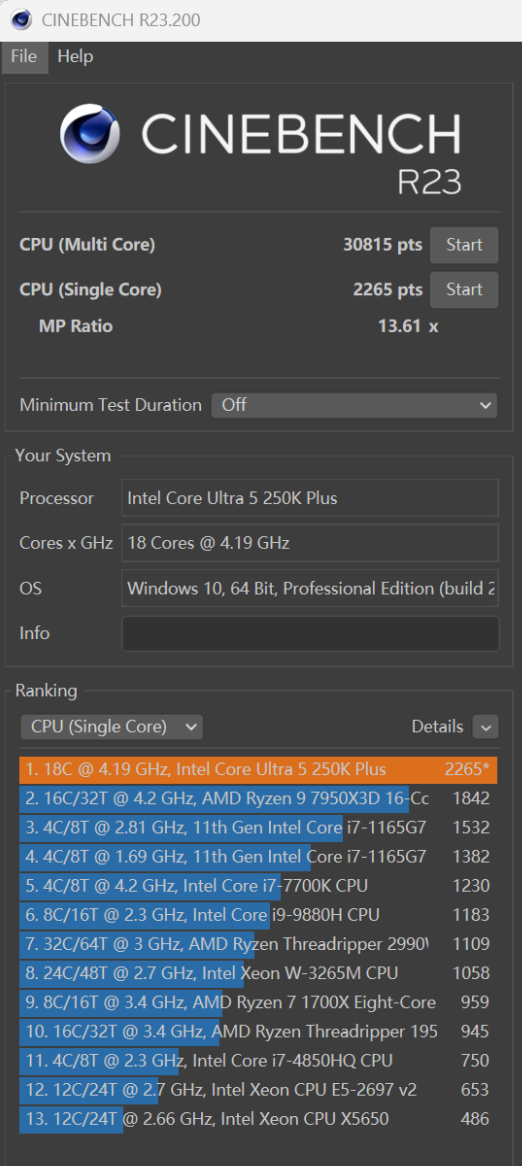Image resolution: width=522 pixels, height=1166 pixels.
Task: Select the Core i7-7700K CPU ranking row
Action: click(x=258, y=886)
